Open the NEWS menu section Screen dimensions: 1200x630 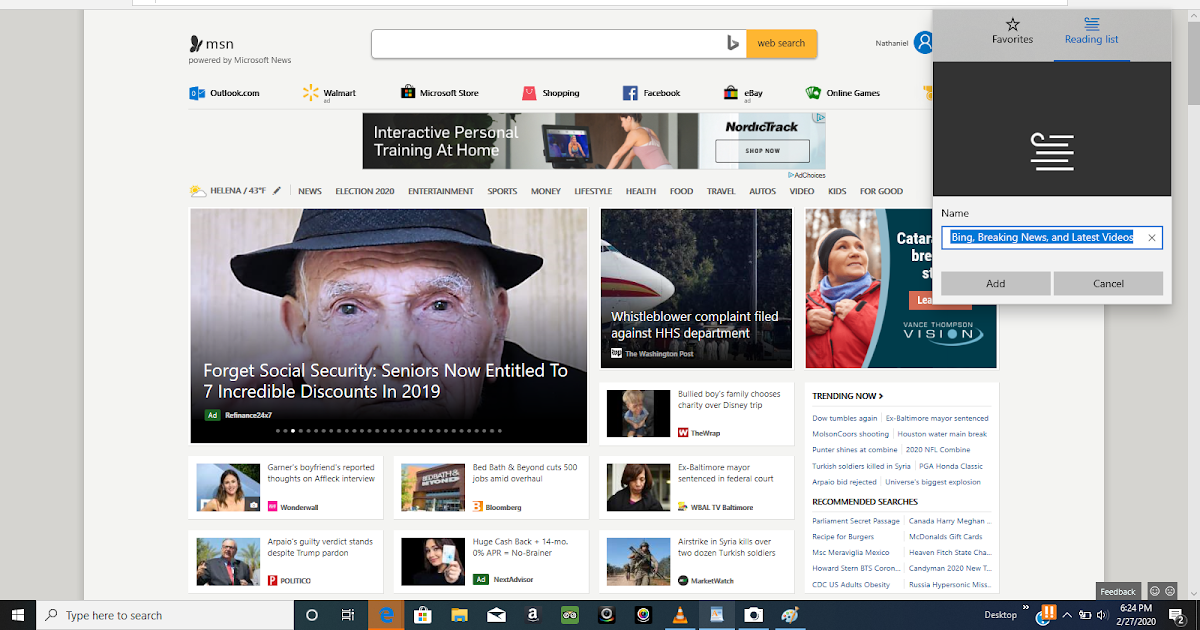[310, 191]
